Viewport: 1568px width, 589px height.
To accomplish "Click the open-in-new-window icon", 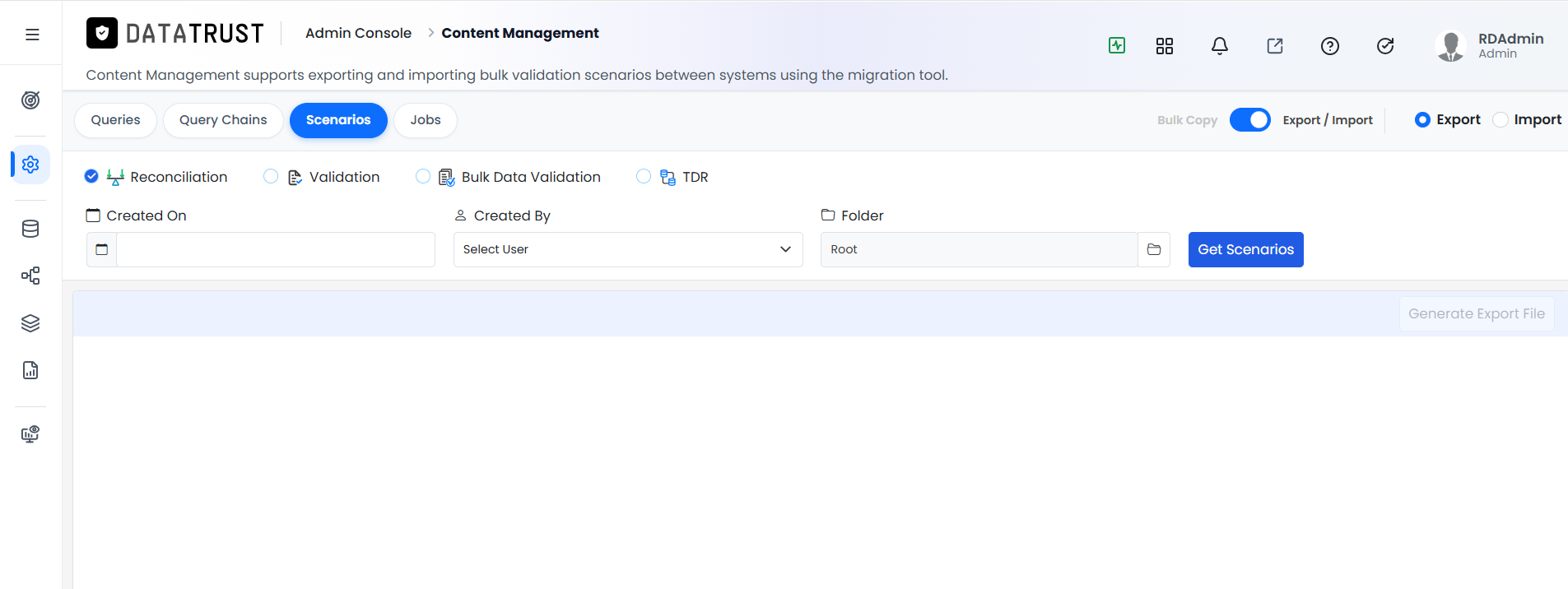I will tap(1275, 46).
